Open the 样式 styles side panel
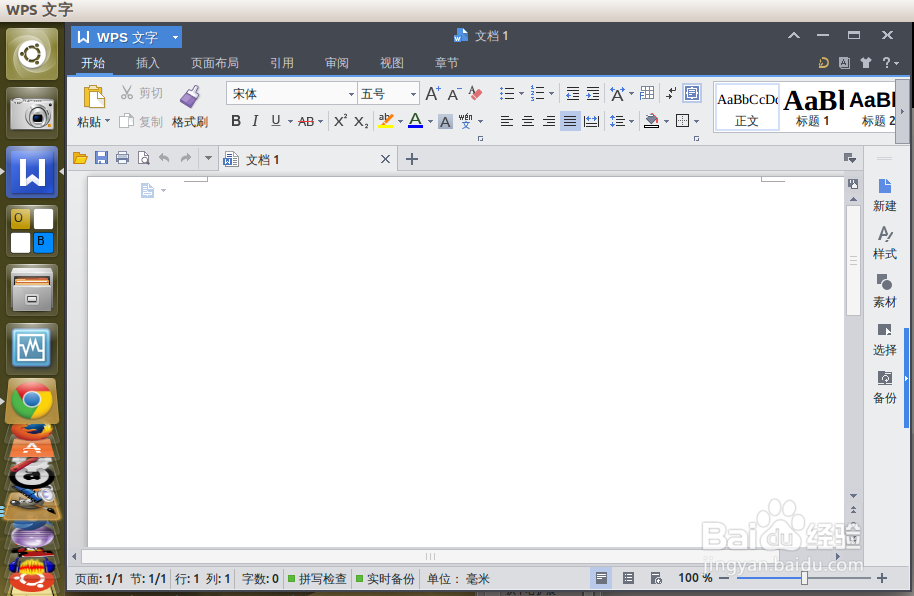914x596 pixels. [884, 243]
